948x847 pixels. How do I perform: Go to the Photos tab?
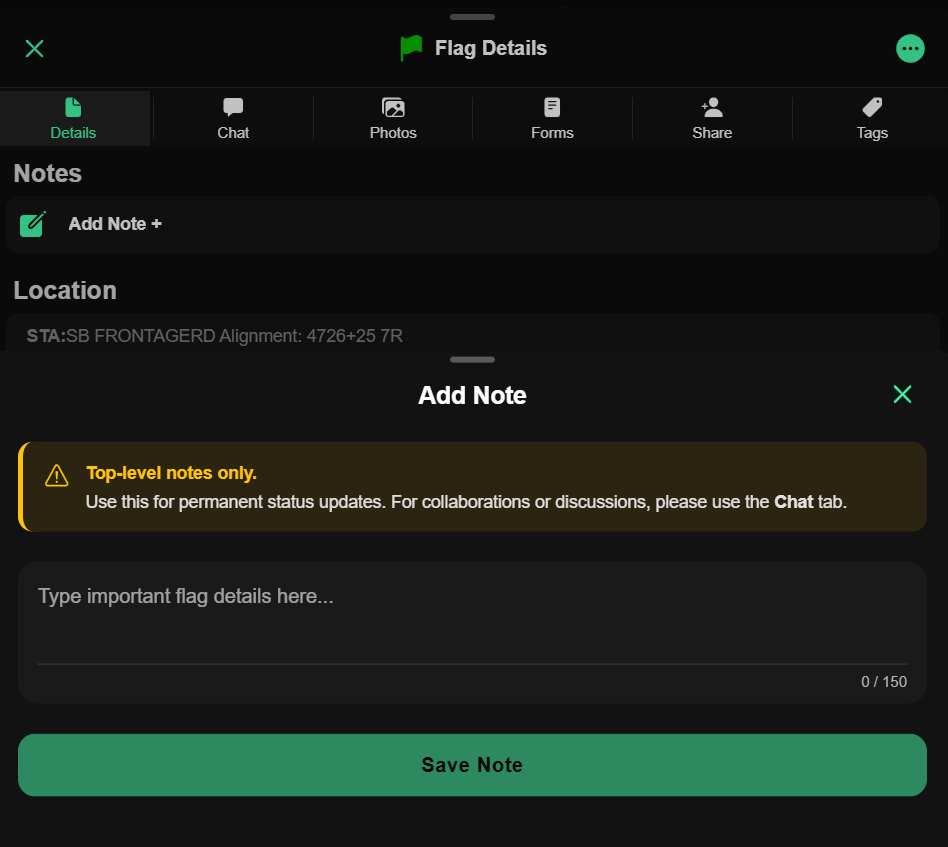click(393, 119)
